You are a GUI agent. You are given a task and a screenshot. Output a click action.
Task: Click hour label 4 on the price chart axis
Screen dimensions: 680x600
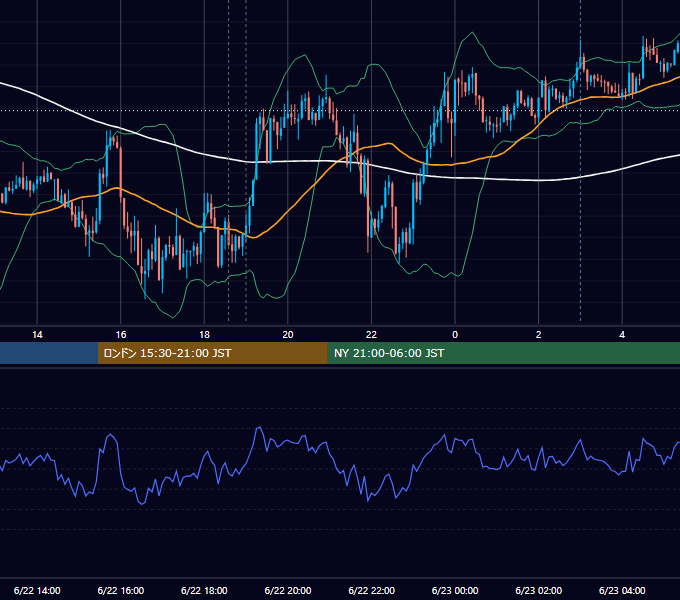pyautogui.click(x=622, y=335)
